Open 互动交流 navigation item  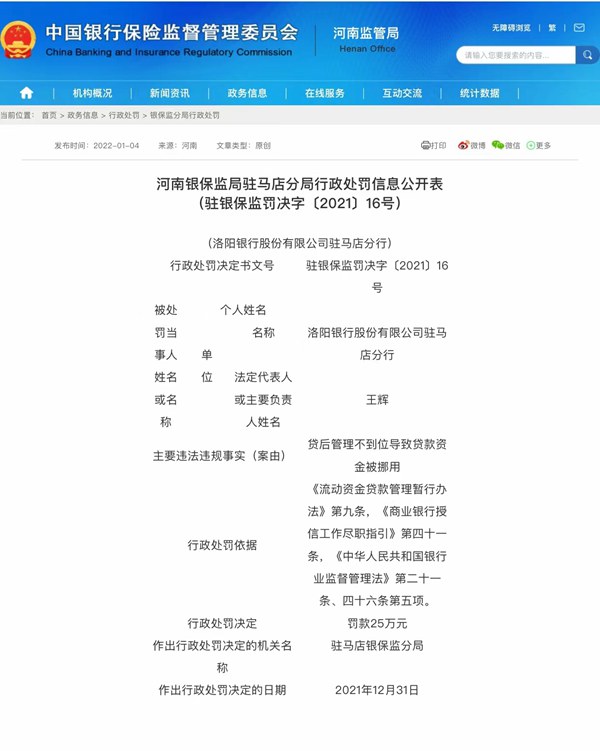(402, 93)
